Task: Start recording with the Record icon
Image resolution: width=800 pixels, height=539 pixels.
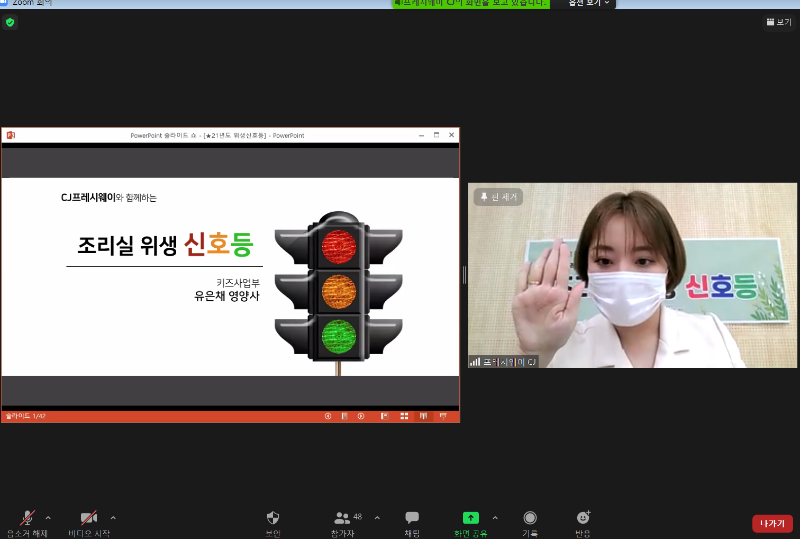Action: (530, 520)
